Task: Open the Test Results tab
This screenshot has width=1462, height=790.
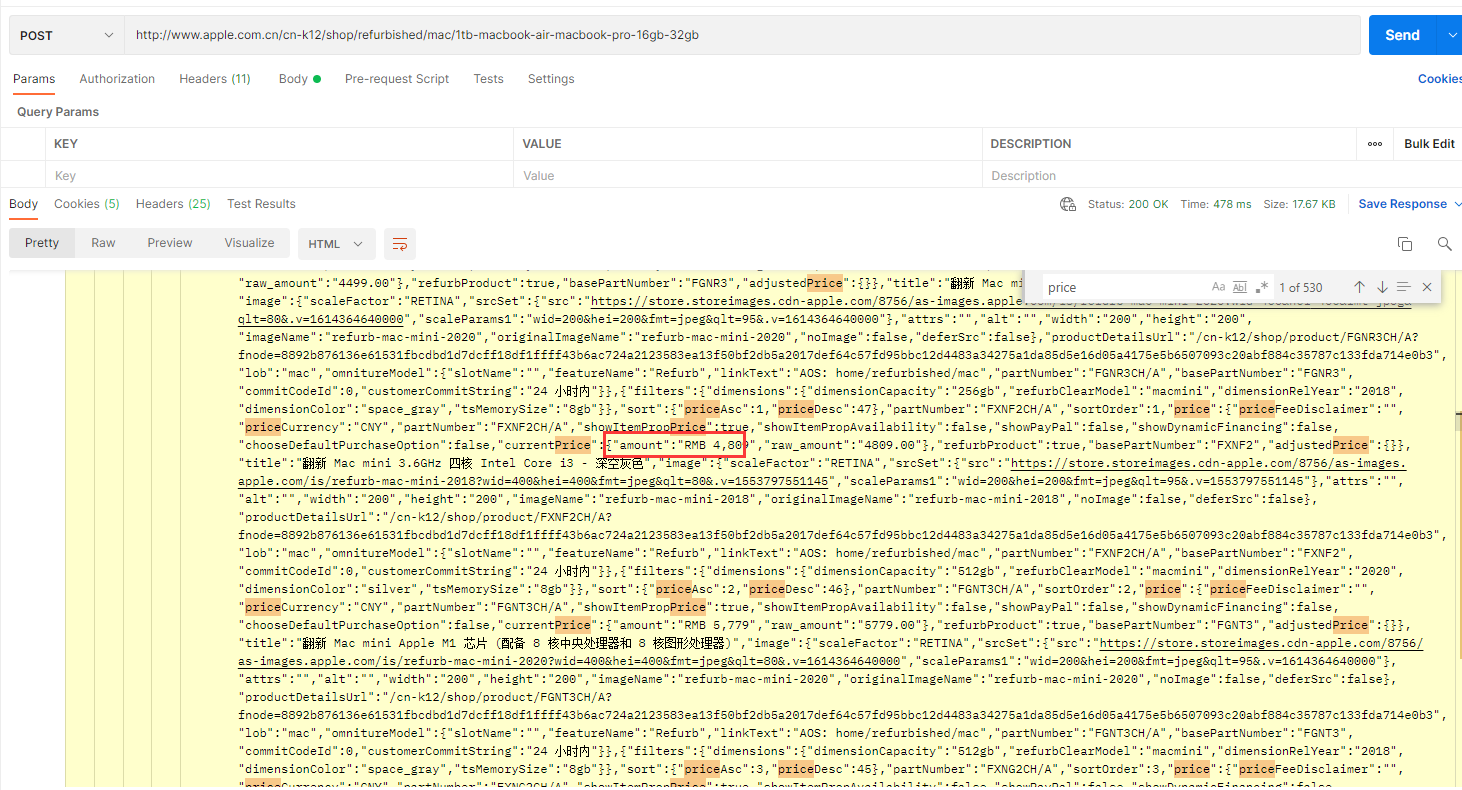Action: pyautogui.click(x=261, y=204)
